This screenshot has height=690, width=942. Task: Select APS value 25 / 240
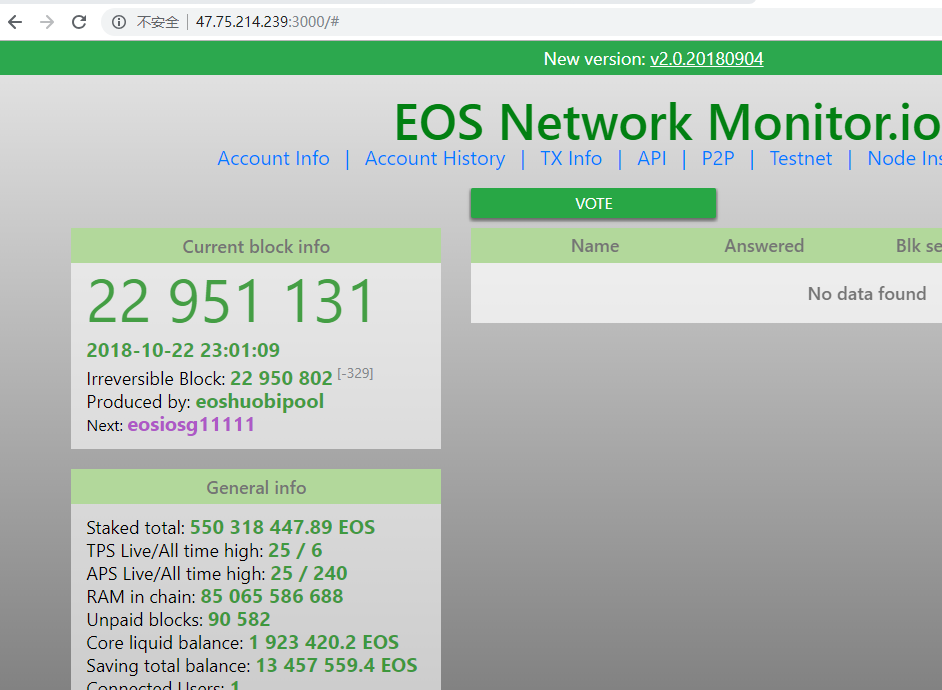click(x=309, y=573)
